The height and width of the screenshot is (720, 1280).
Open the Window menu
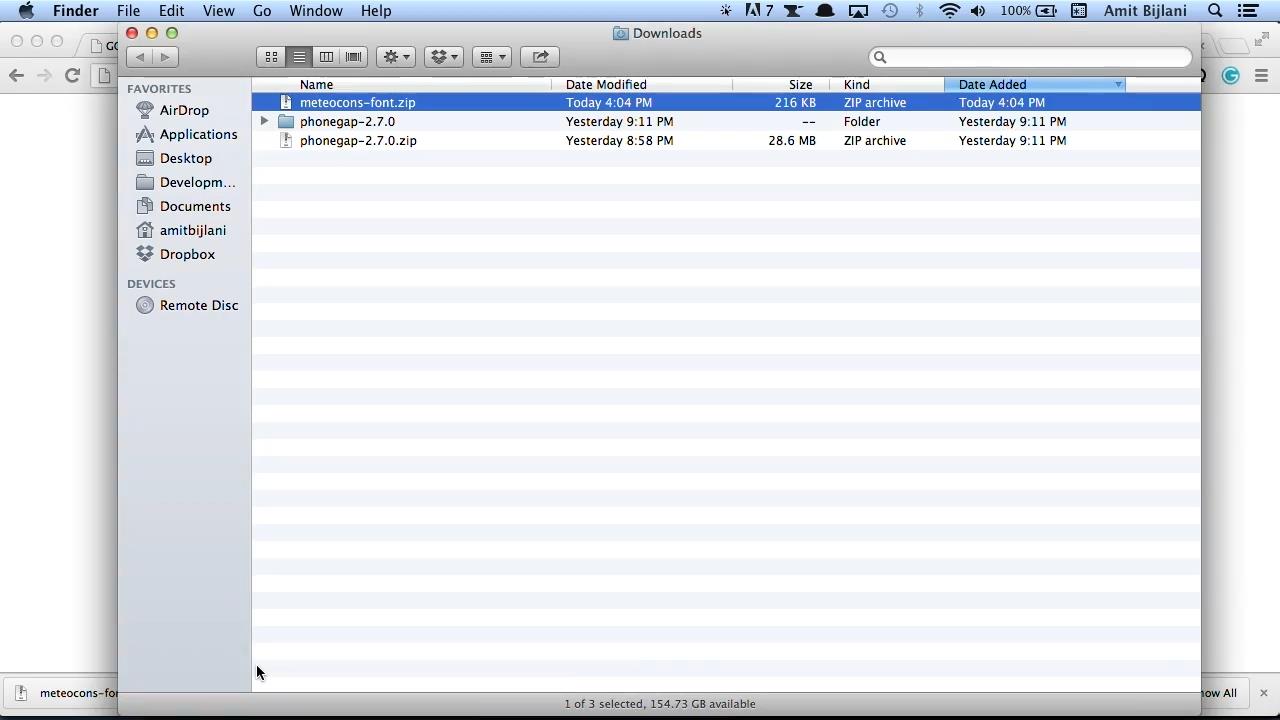tap(316, 11)
